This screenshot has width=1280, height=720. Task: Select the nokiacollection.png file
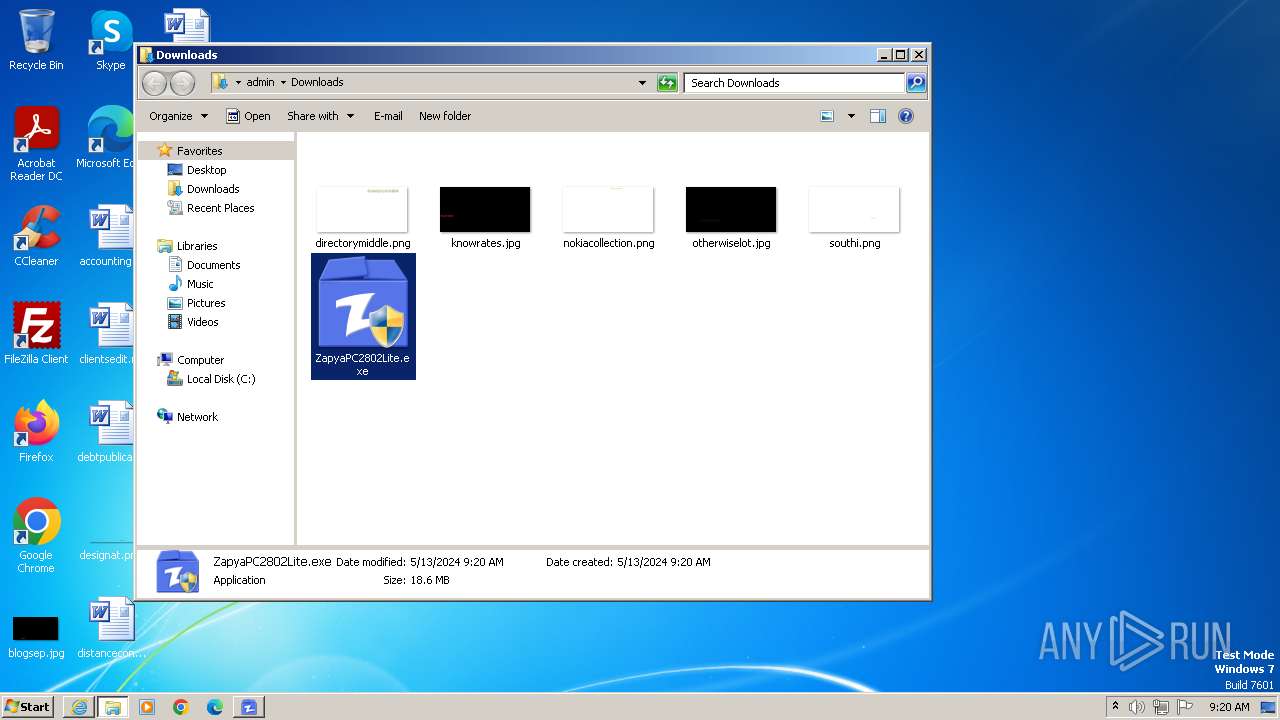pos(608,217)
